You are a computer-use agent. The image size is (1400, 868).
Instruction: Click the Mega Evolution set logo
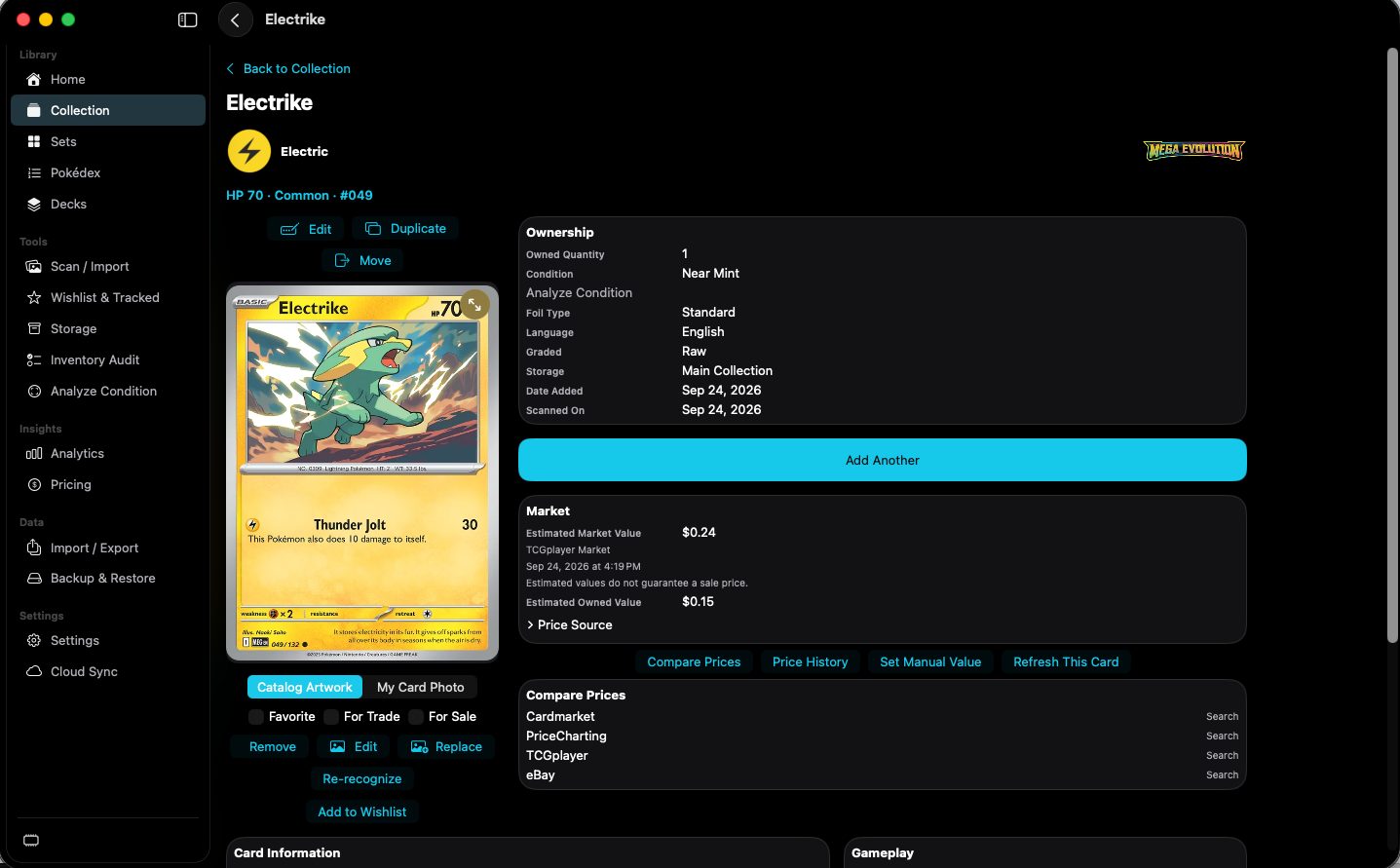1193,150
